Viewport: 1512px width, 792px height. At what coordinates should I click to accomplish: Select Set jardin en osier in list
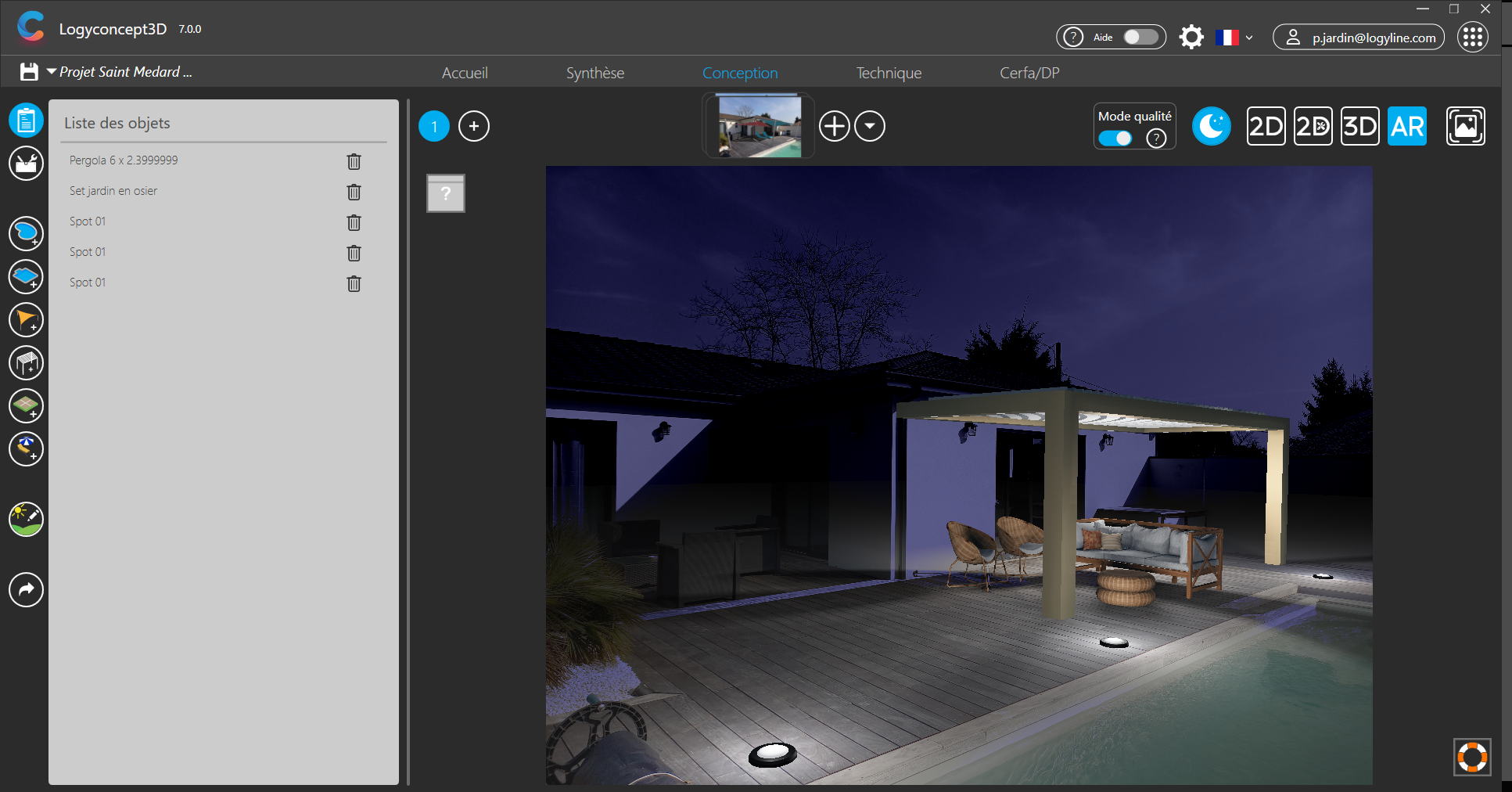(x=113, y=191)
